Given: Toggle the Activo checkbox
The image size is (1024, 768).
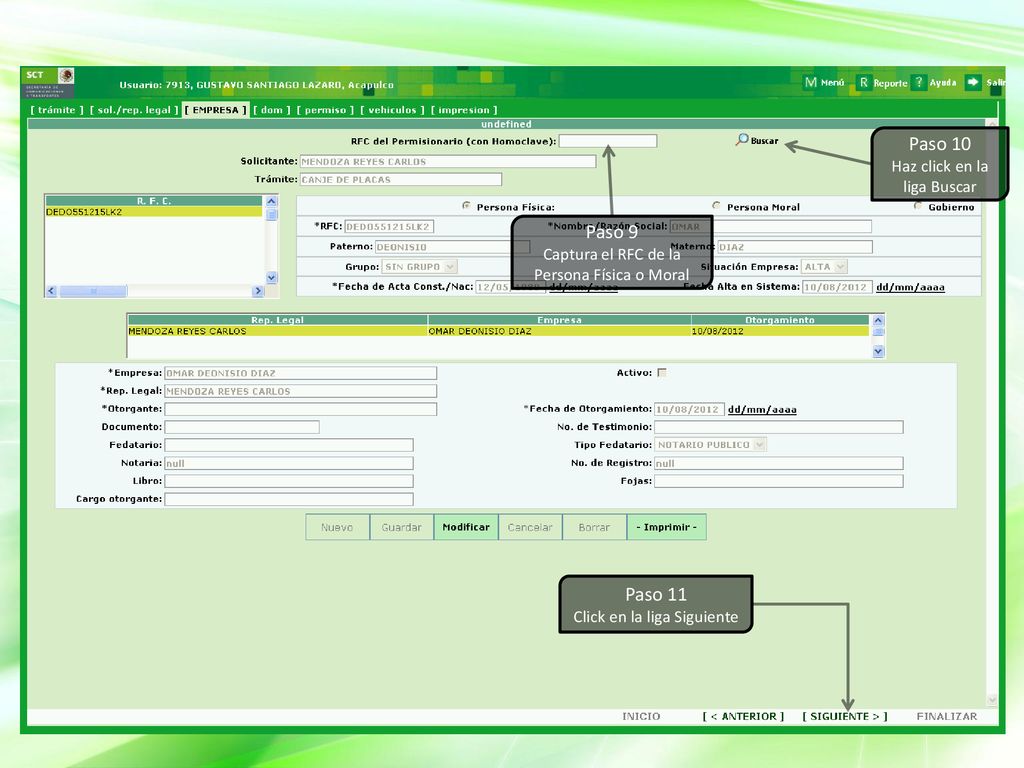Looking at the screenshot, I should click(662, 372).
